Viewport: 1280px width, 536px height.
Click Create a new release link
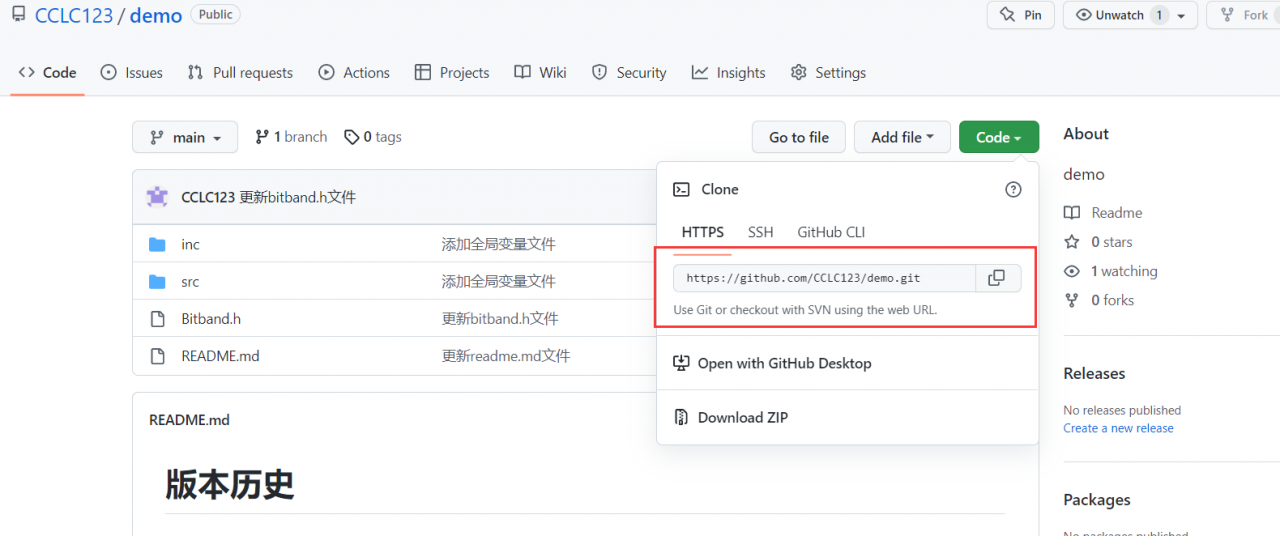[1118, 428]
